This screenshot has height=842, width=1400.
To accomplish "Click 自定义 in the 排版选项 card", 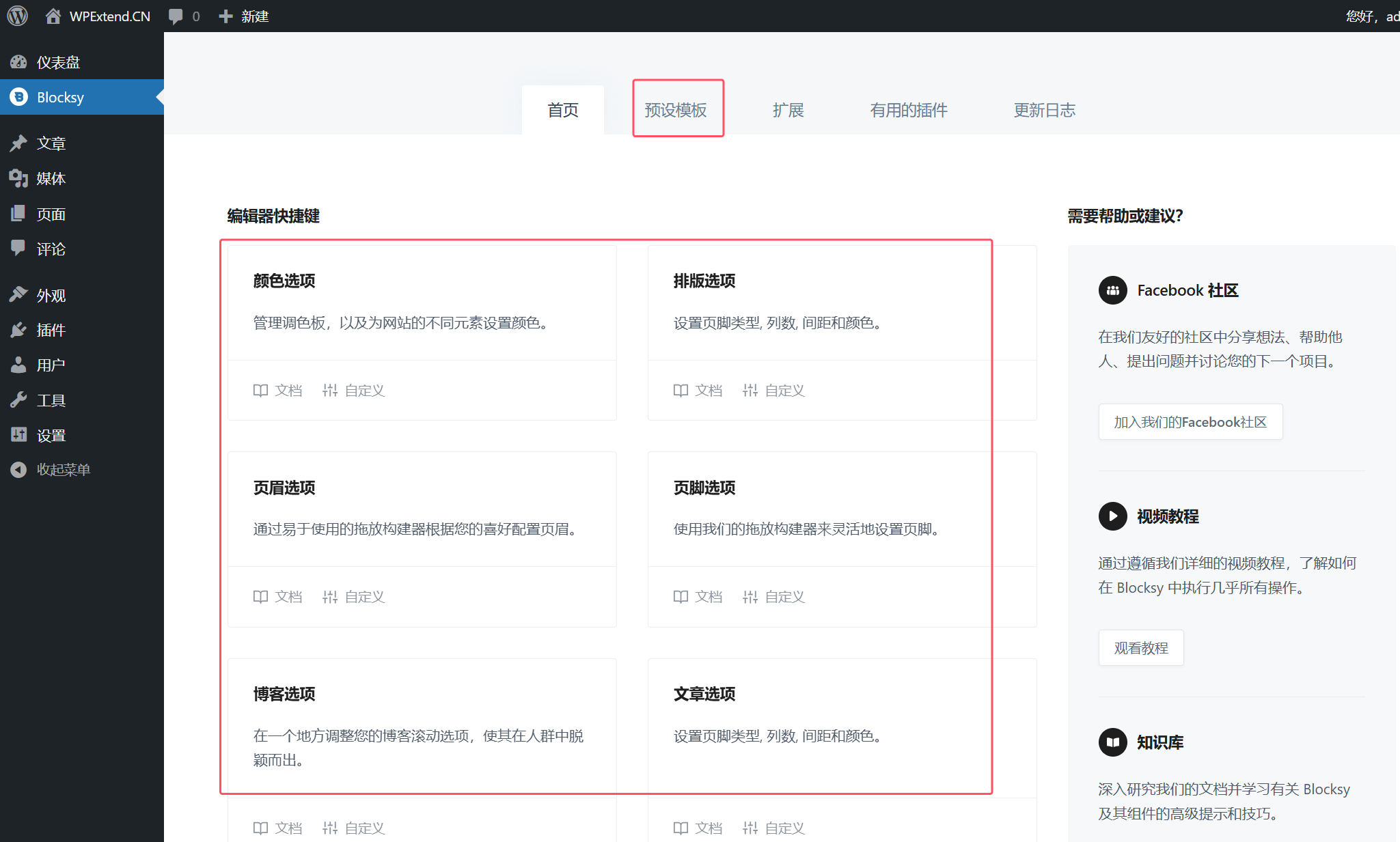I will pos(774,391).
